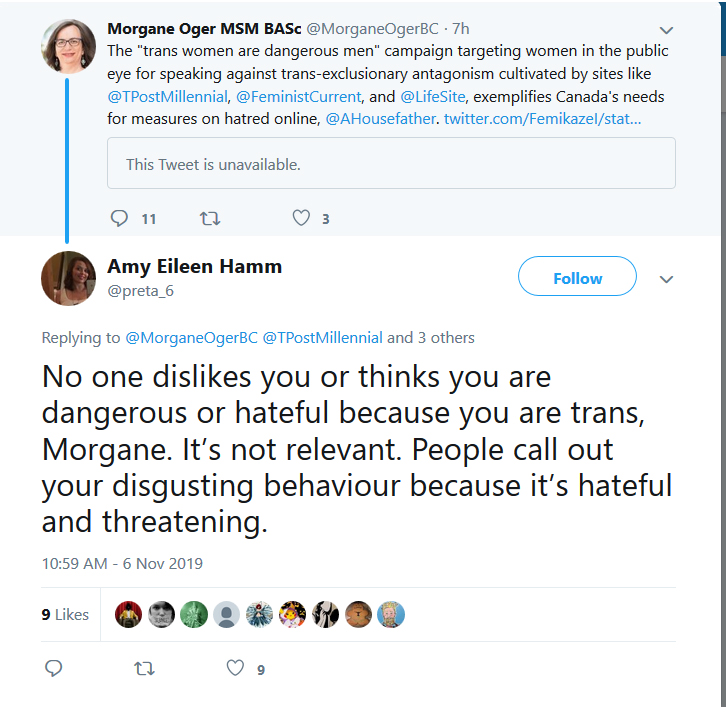Retweet Amy Eileen Hamm's tweet
Image resolution: width=726 pixels, height=721 pixels.
pos(144,668)
